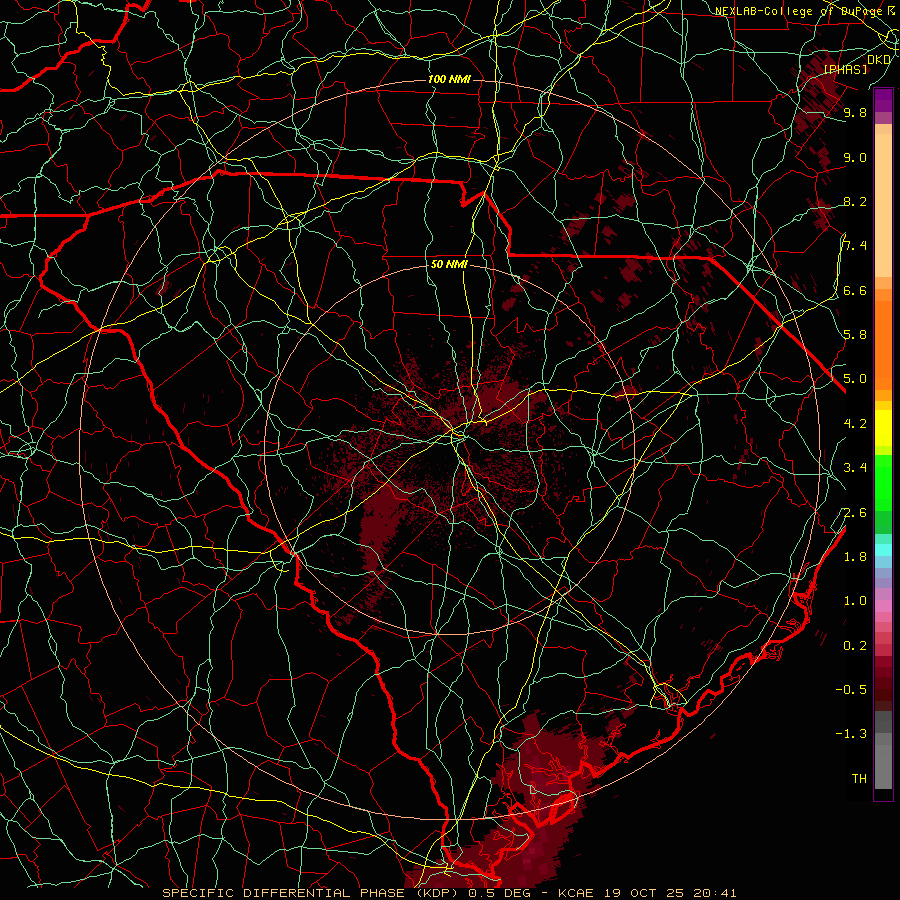Click the TH threshold label on the scale

[859, 779]
